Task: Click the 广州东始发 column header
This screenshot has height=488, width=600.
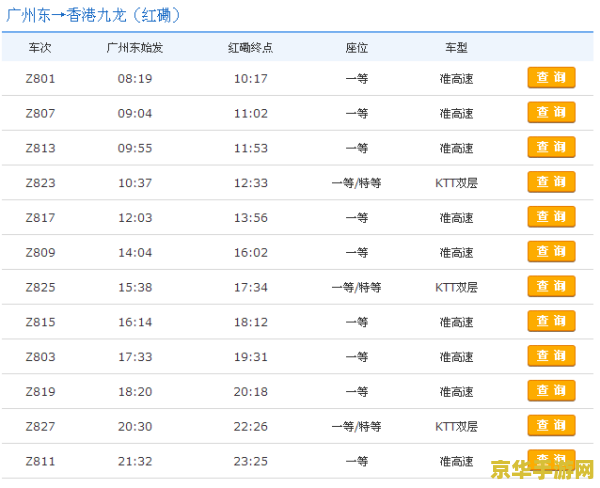Action: (x=135, y=48)
